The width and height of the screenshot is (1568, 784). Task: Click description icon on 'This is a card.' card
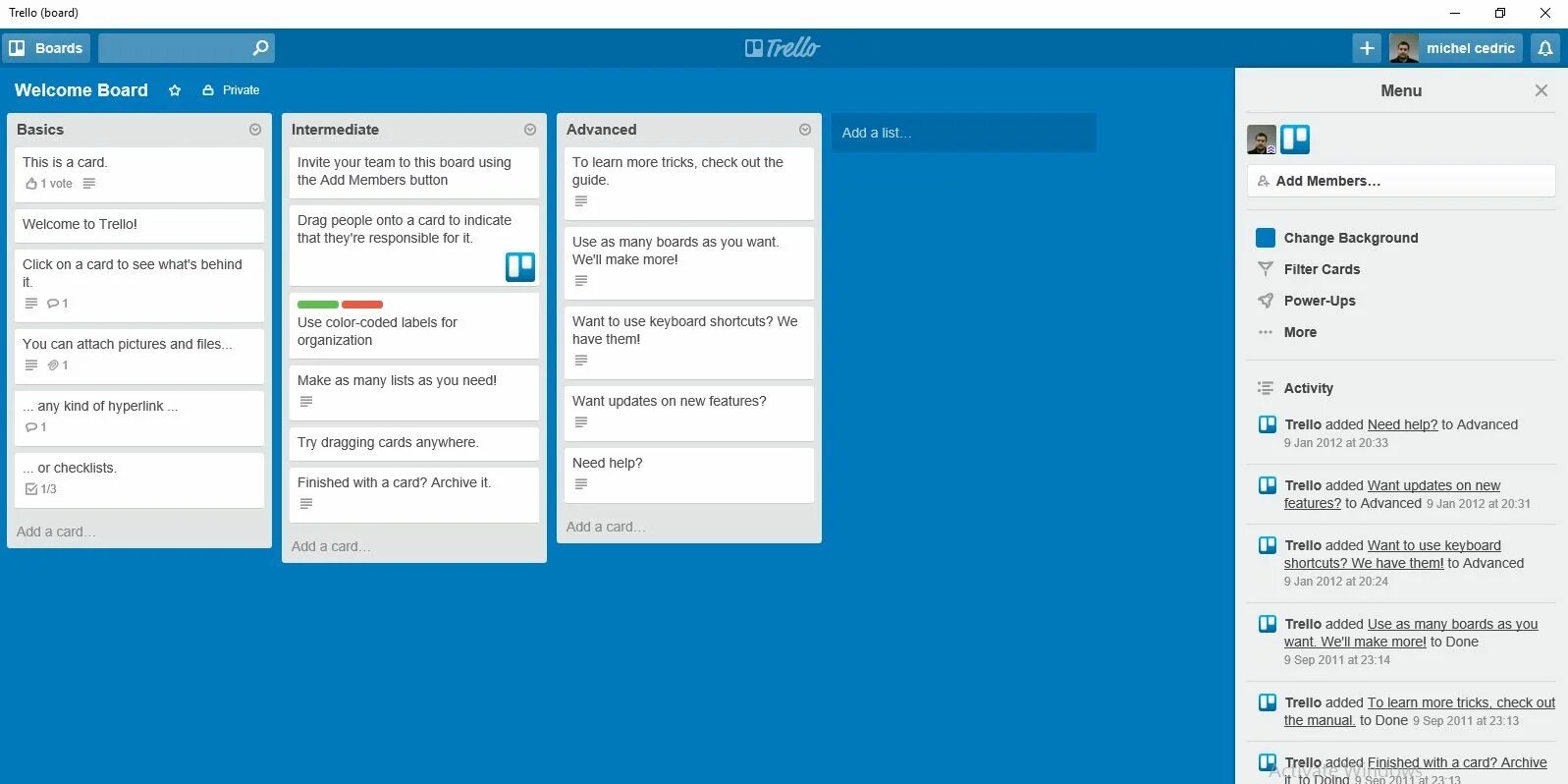pyautogui.click(x=89, y=184)
